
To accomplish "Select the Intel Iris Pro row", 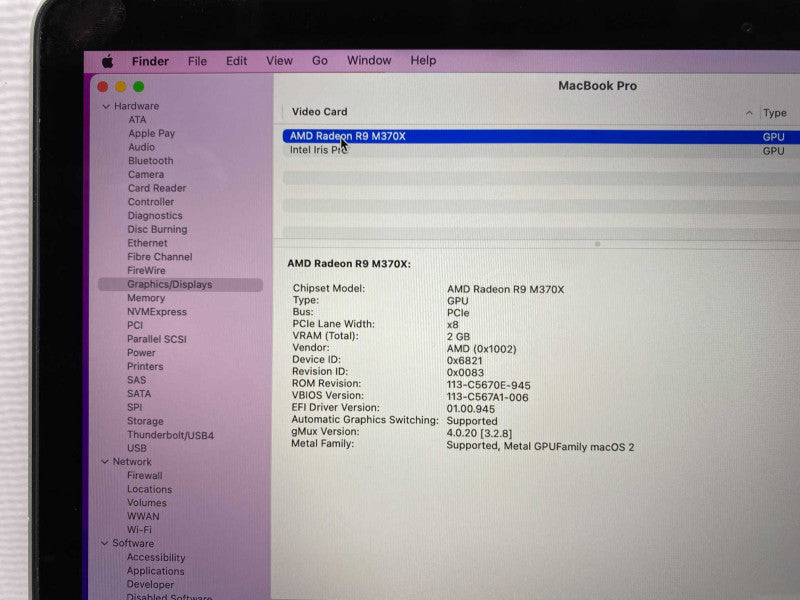I will coord(541,151).
